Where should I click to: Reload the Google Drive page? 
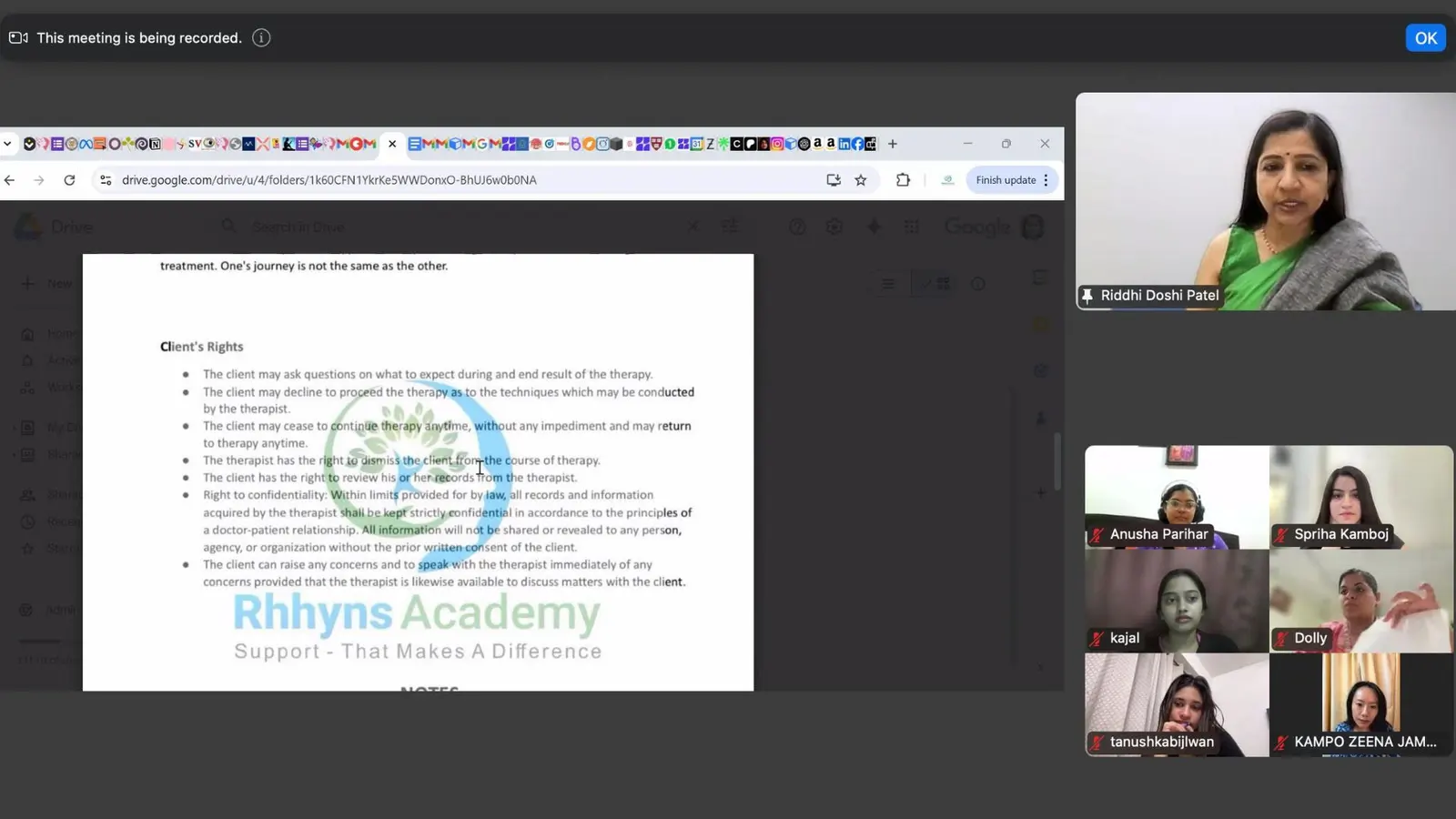pos(69,180)
